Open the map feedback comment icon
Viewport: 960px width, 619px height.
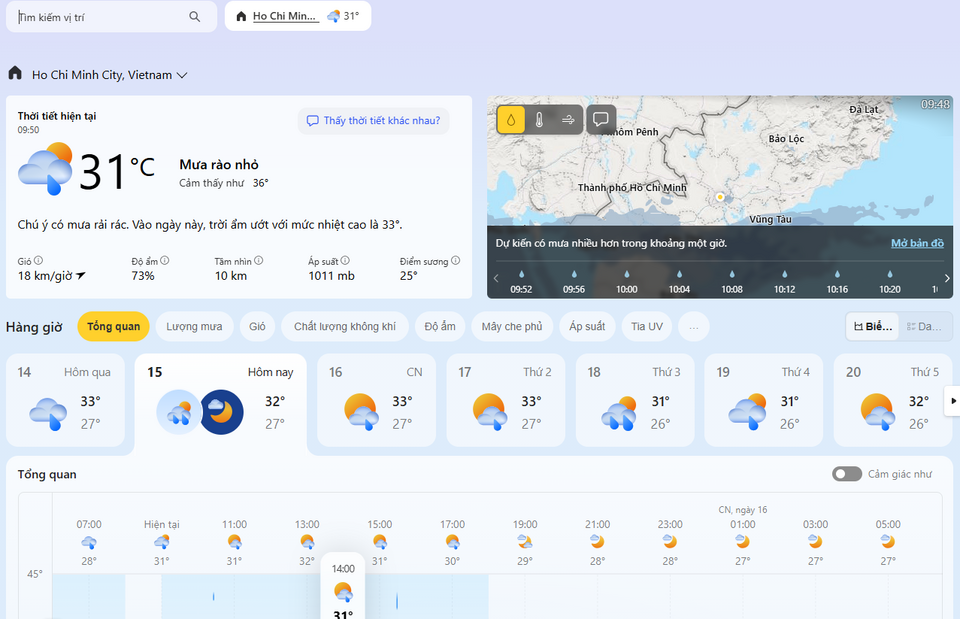[x=601, y=119]
